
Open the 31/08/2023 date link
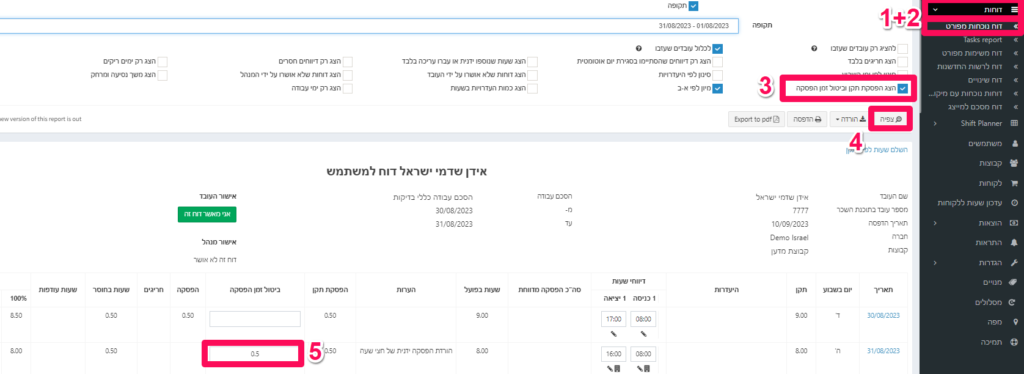[884, 351]
